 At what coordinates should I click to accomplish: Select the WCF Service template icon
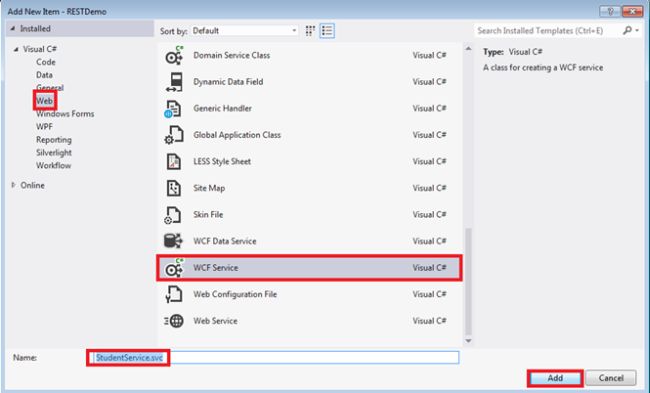click(x=174, y=268)
